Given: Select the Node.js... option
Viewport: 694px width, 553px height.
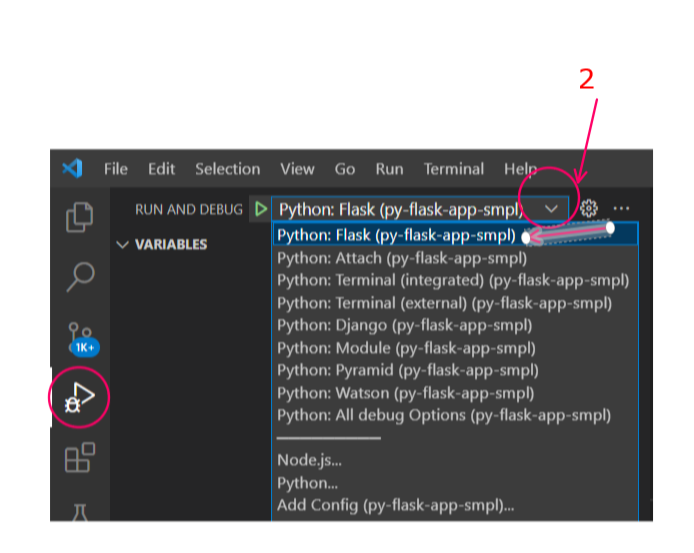Looking at the screenshot, I should click(x=309, y=461).
